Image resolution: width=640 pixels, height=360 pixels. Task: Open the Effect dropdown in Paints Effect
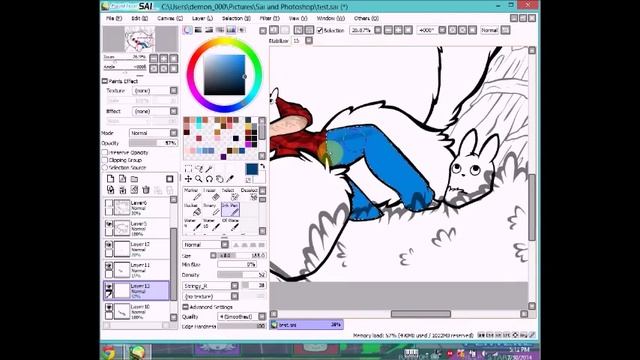[173, 111]
